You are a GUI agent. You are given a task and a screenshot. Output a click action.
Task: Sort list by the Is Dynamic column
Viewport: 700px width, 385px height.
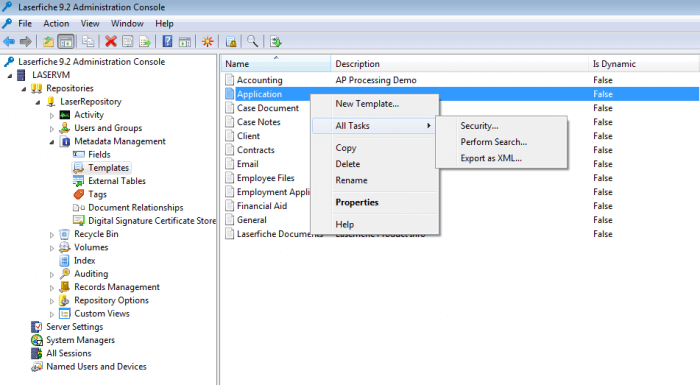tap(644, 64)
